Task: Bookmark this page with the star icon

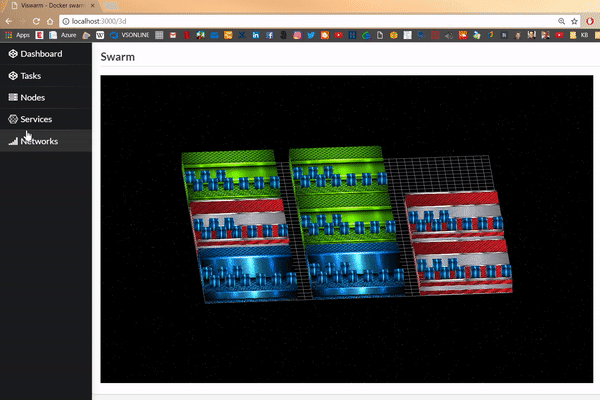Action: coord(574,21)
